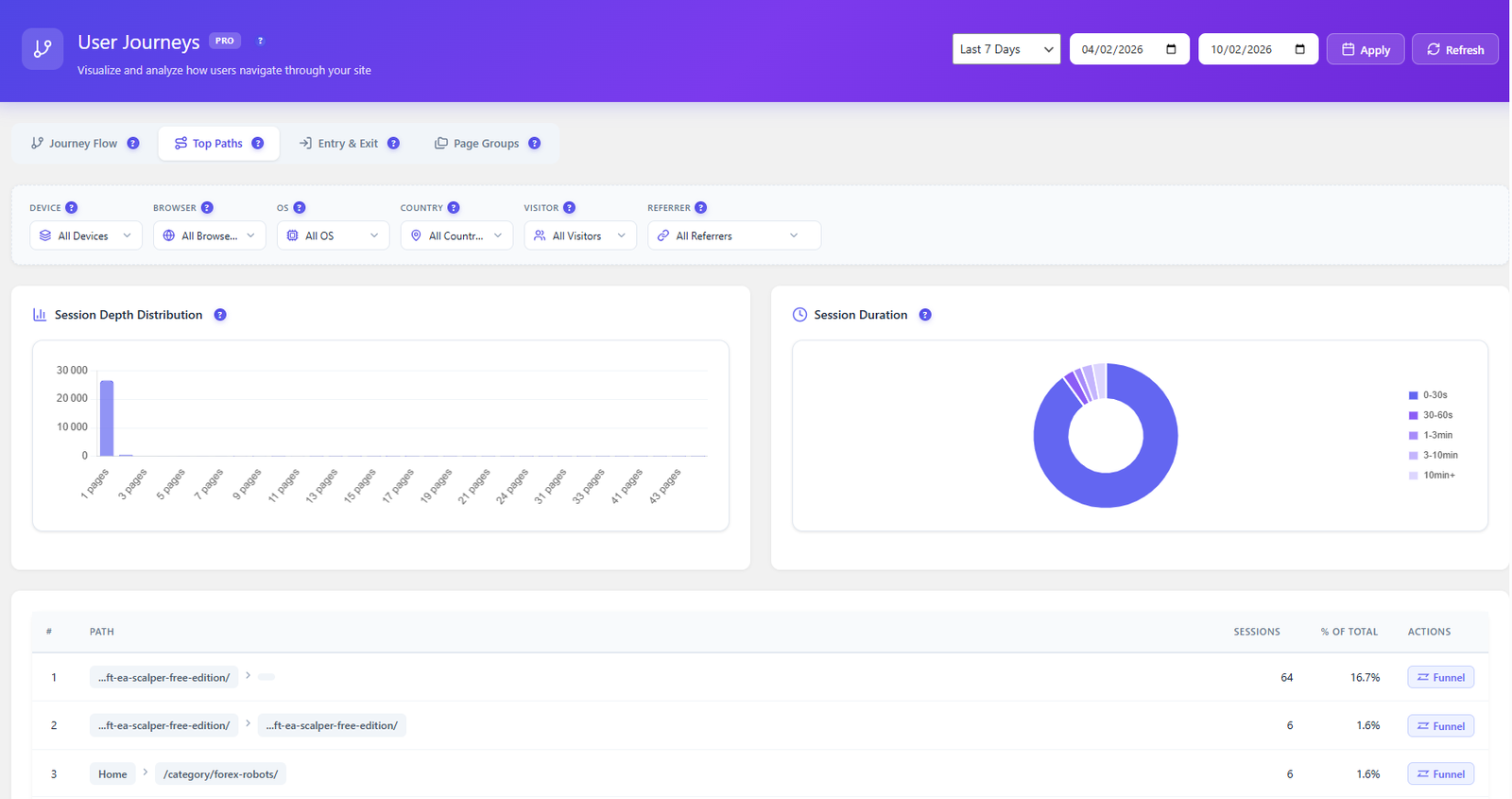The image size is (1512, 799).
Task: Expand the All Devices dropdown
Action: coord(86,235)
